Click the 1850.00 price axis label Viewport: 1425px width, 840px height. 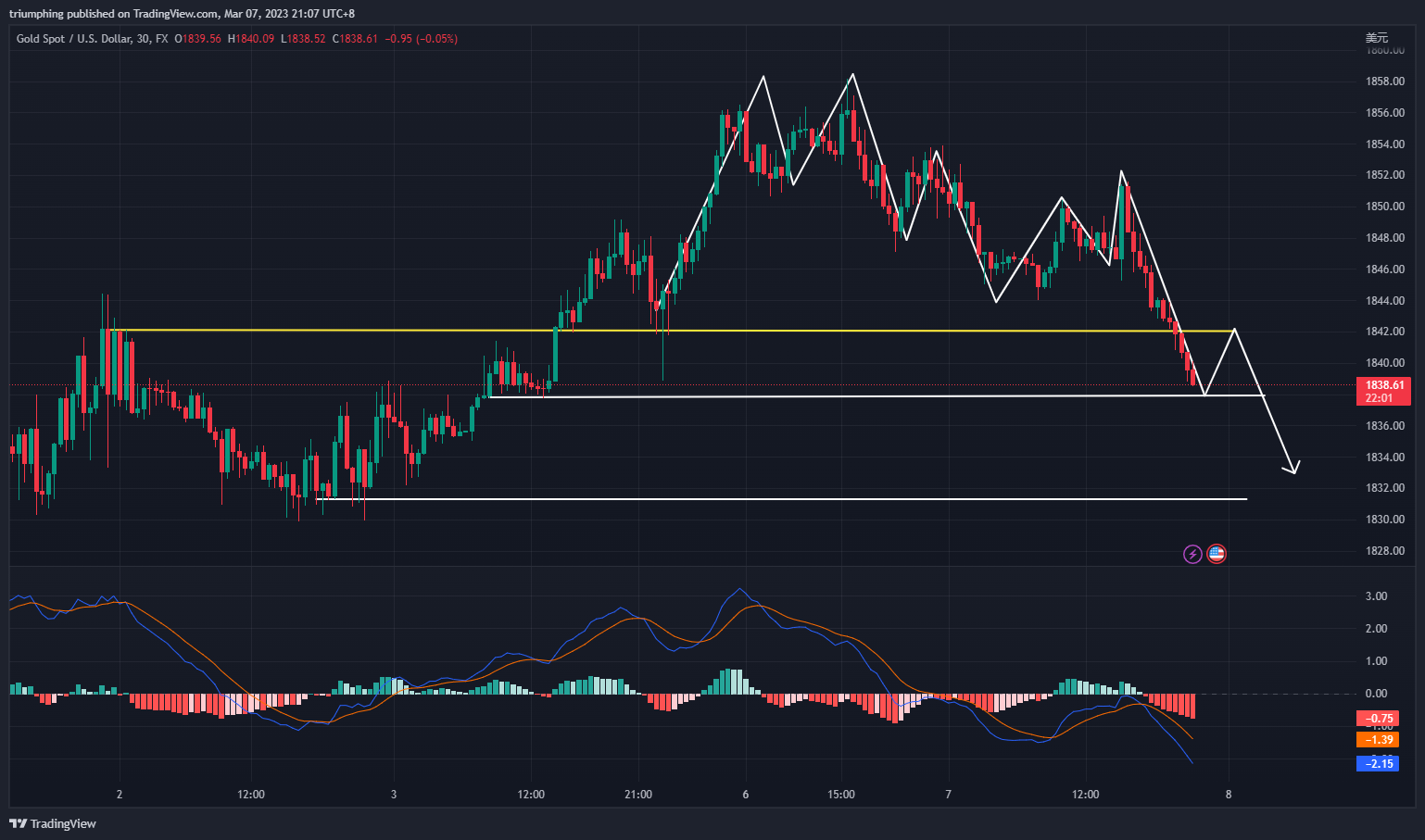(1385, 207)
